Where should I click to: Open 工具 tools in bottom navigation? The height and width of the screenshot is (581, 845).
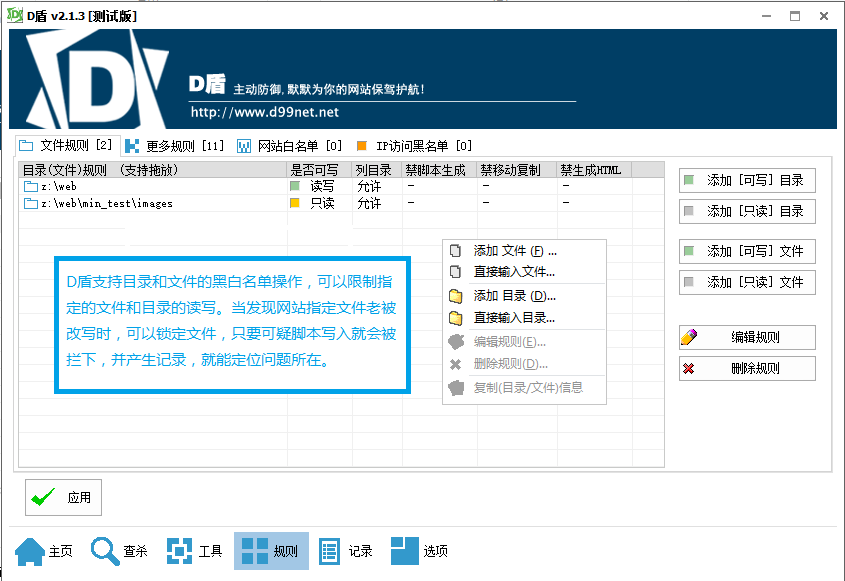pyautogui.click(x=195, y=551)
